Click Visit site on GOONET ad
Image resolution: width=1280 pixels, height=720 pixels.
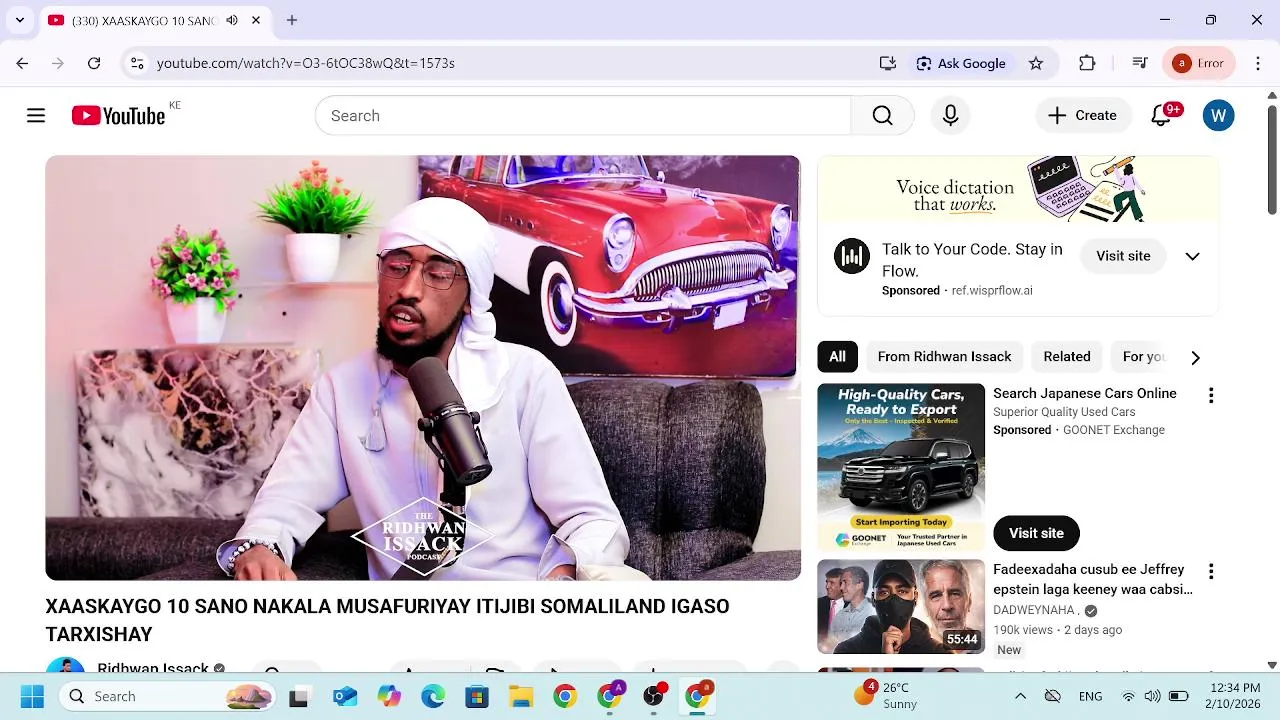click(x=1036, y=533)
